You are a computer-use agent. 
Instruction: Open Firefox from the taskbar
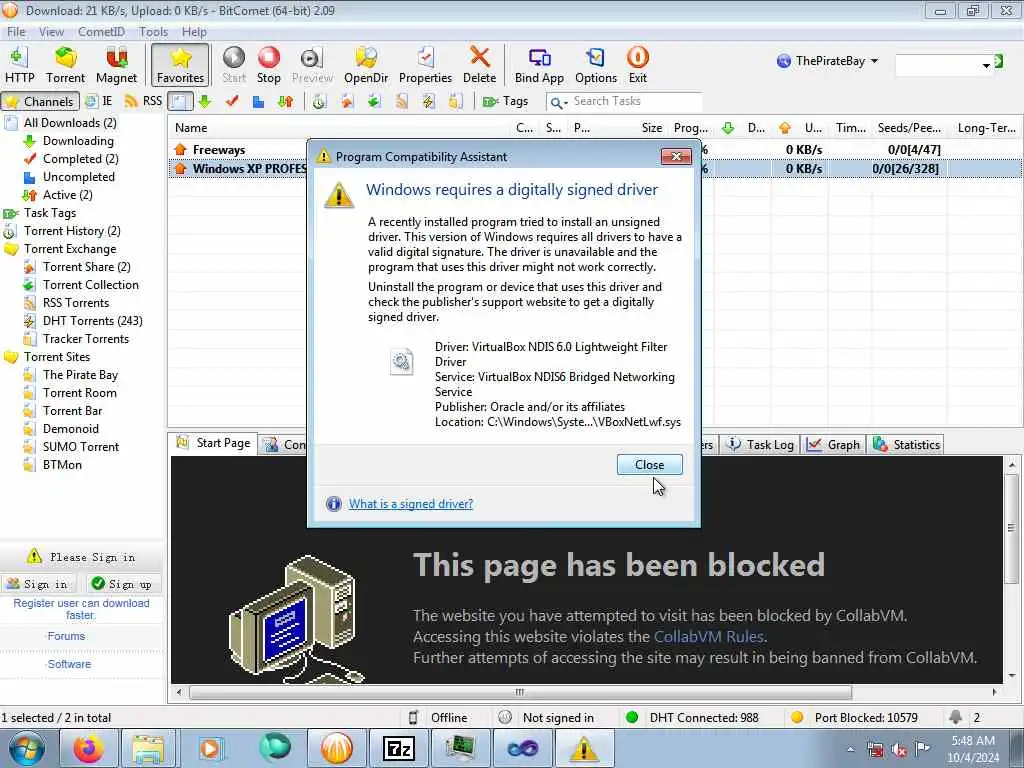click(88, 748)
